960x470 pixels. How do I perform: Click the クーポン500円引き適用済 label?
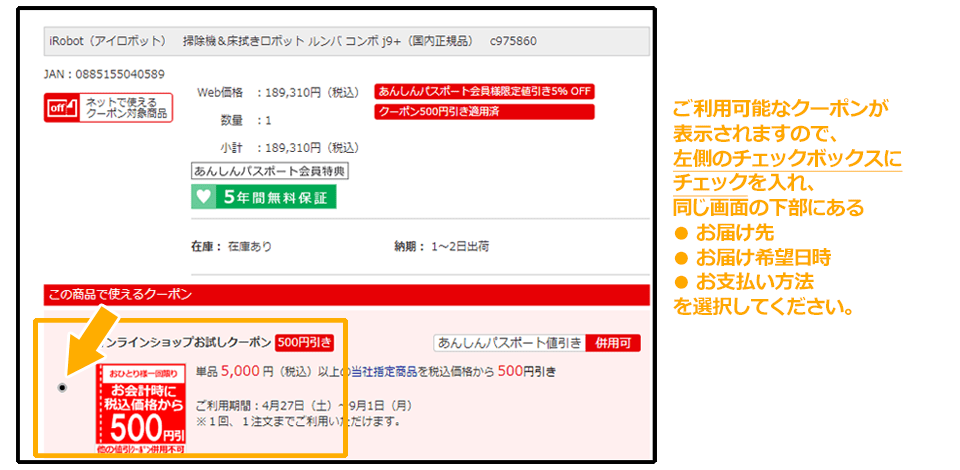484,112
